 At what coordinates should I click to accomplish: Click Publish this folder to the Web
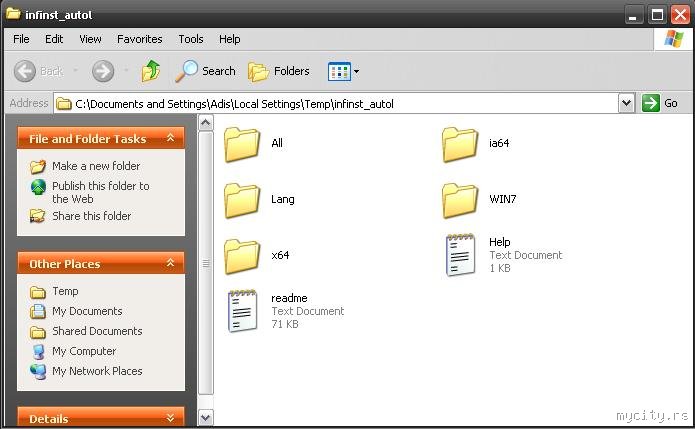pos(101,192)
